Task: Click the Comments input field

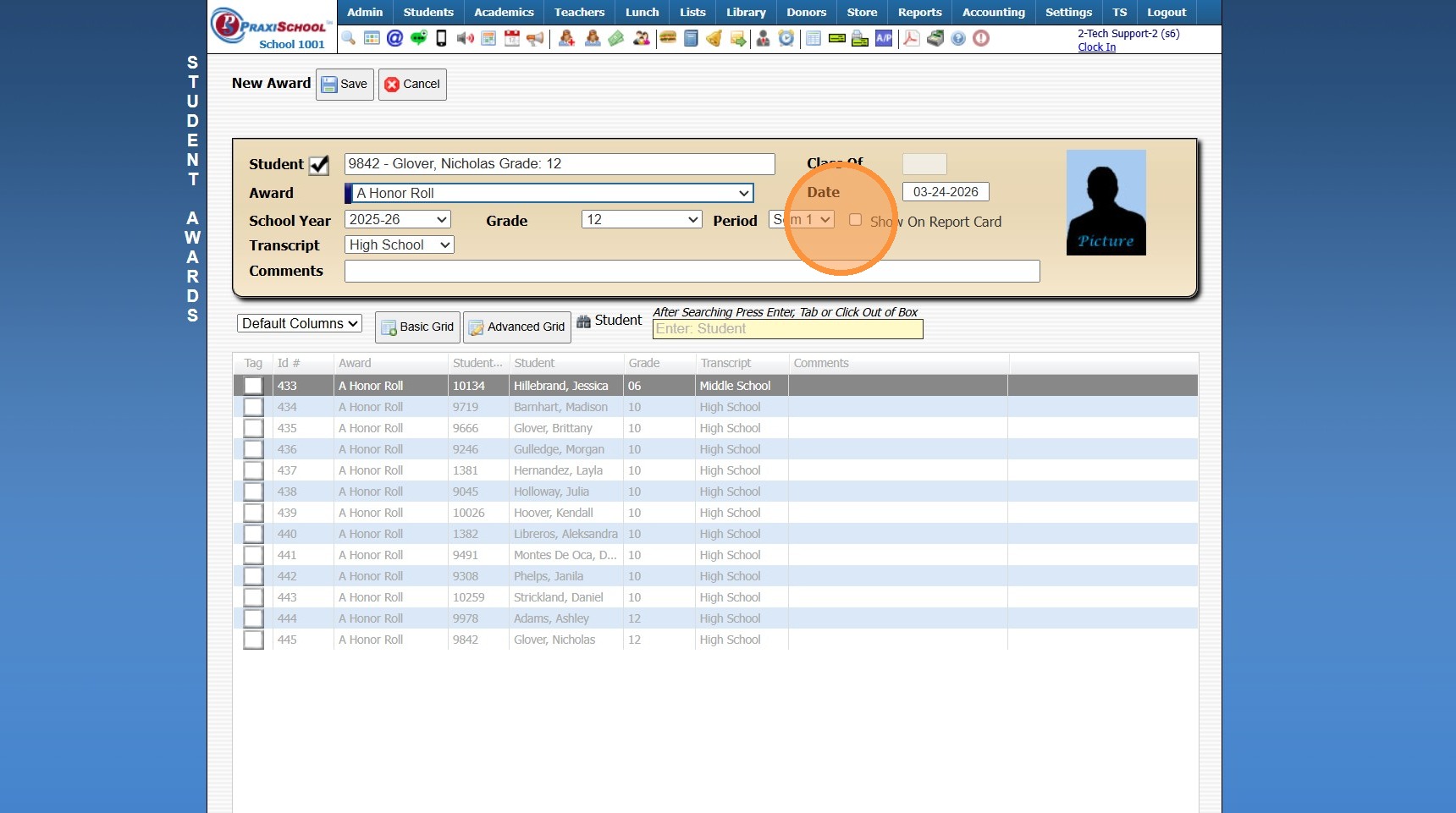Action: coord(692,271)
